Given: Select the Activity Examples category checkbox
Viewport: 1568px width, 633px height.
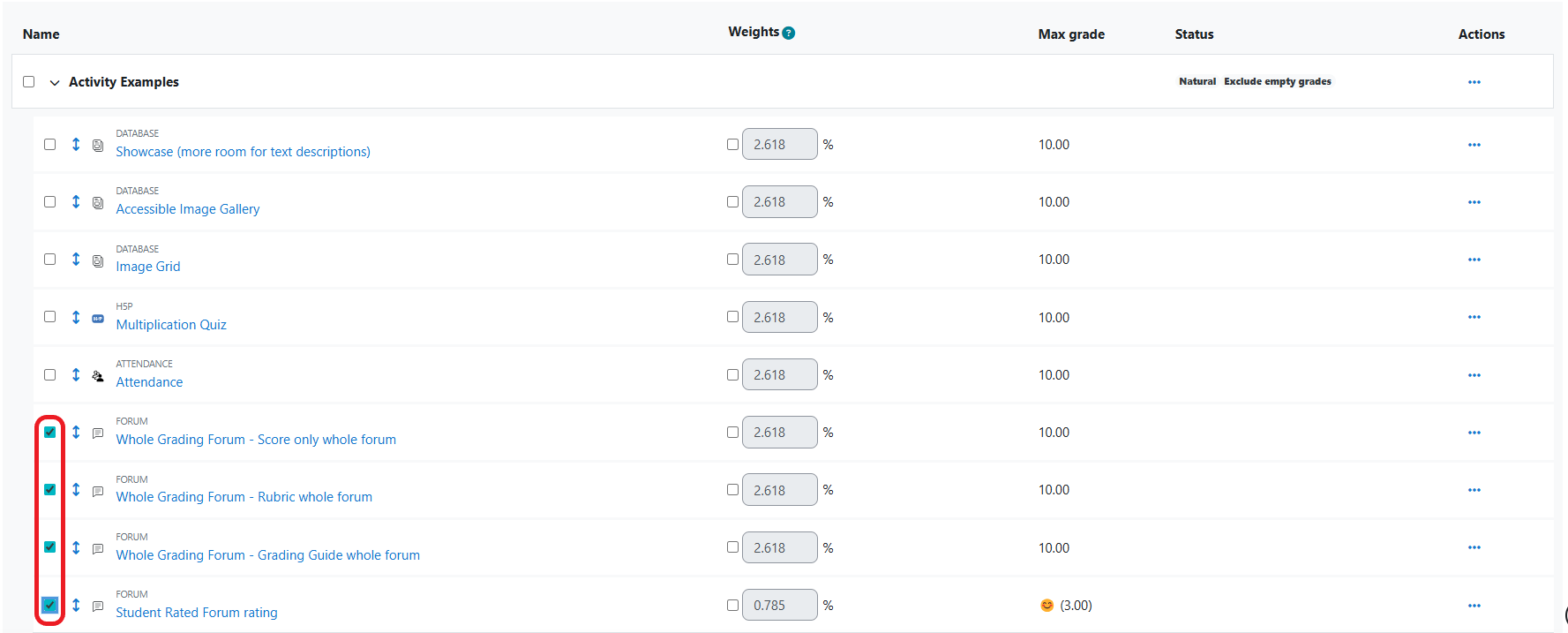Looking at the screenshot, I should pos(29,81).
